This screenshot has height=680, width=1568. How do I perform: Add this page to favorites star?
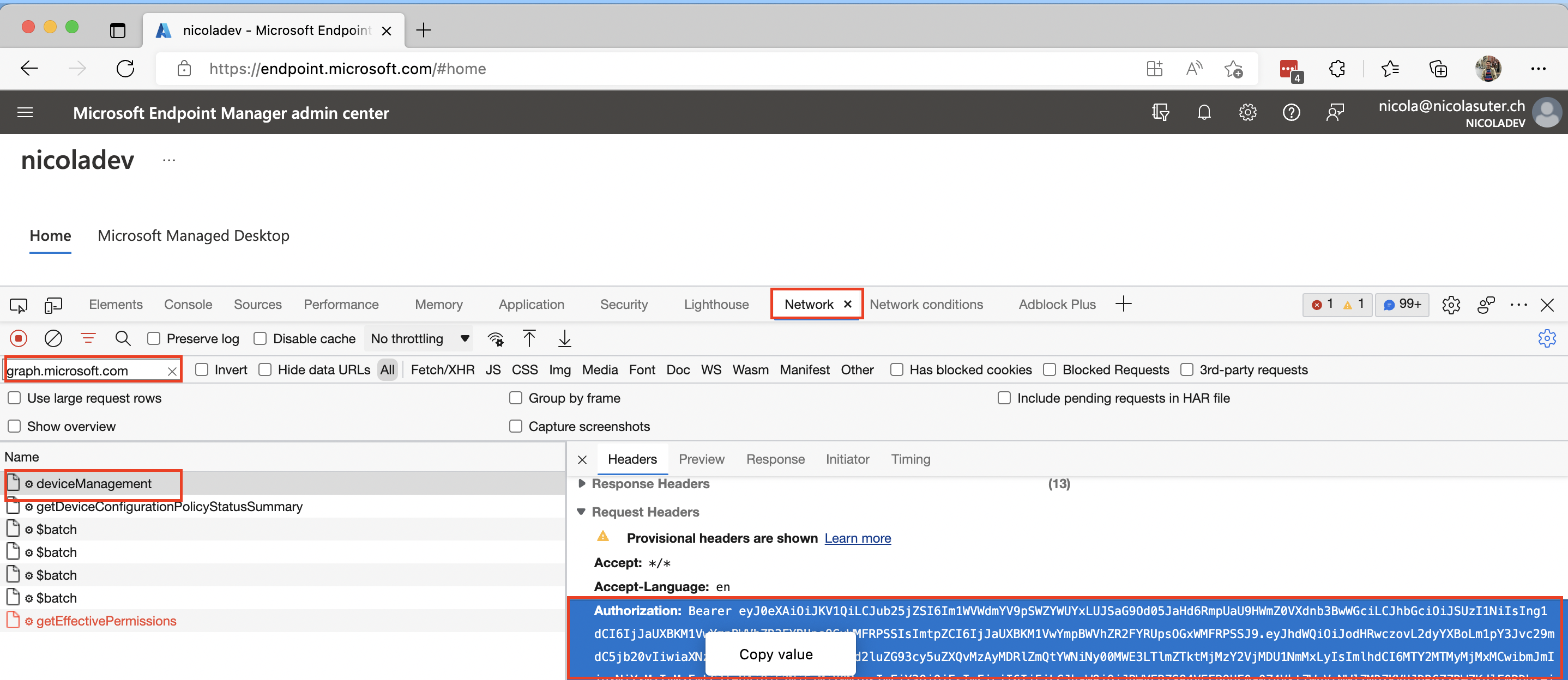1233,68
